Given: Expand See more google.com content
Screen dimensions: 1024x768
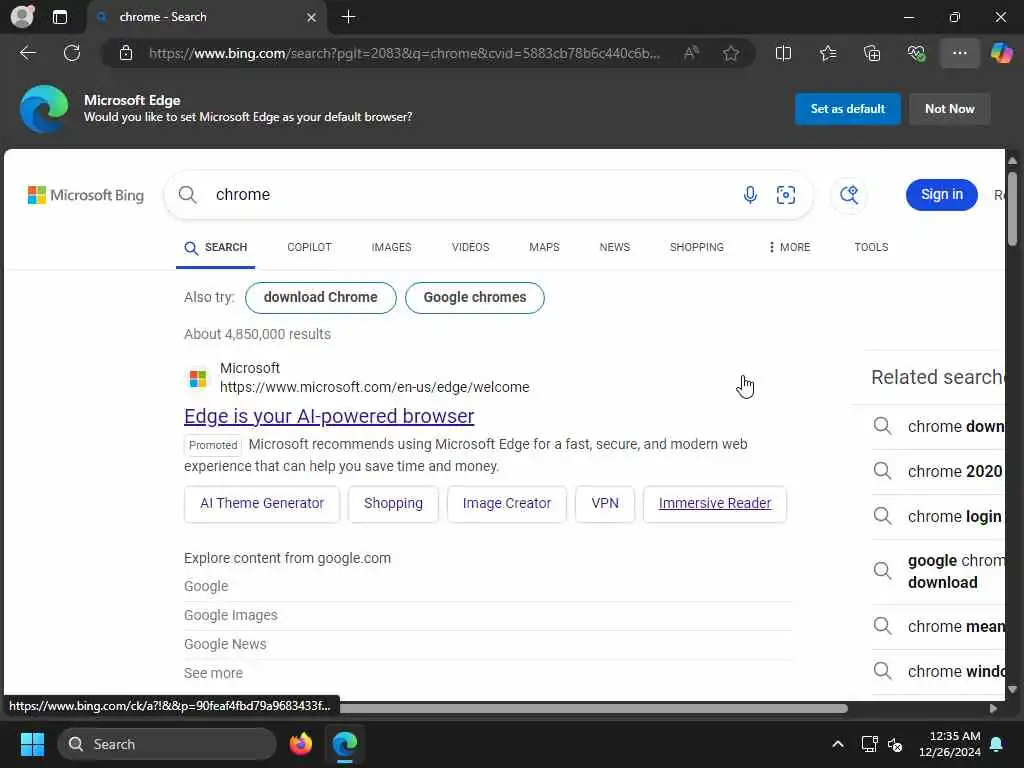Looking at the screenshot, I should tap(214, 673).
